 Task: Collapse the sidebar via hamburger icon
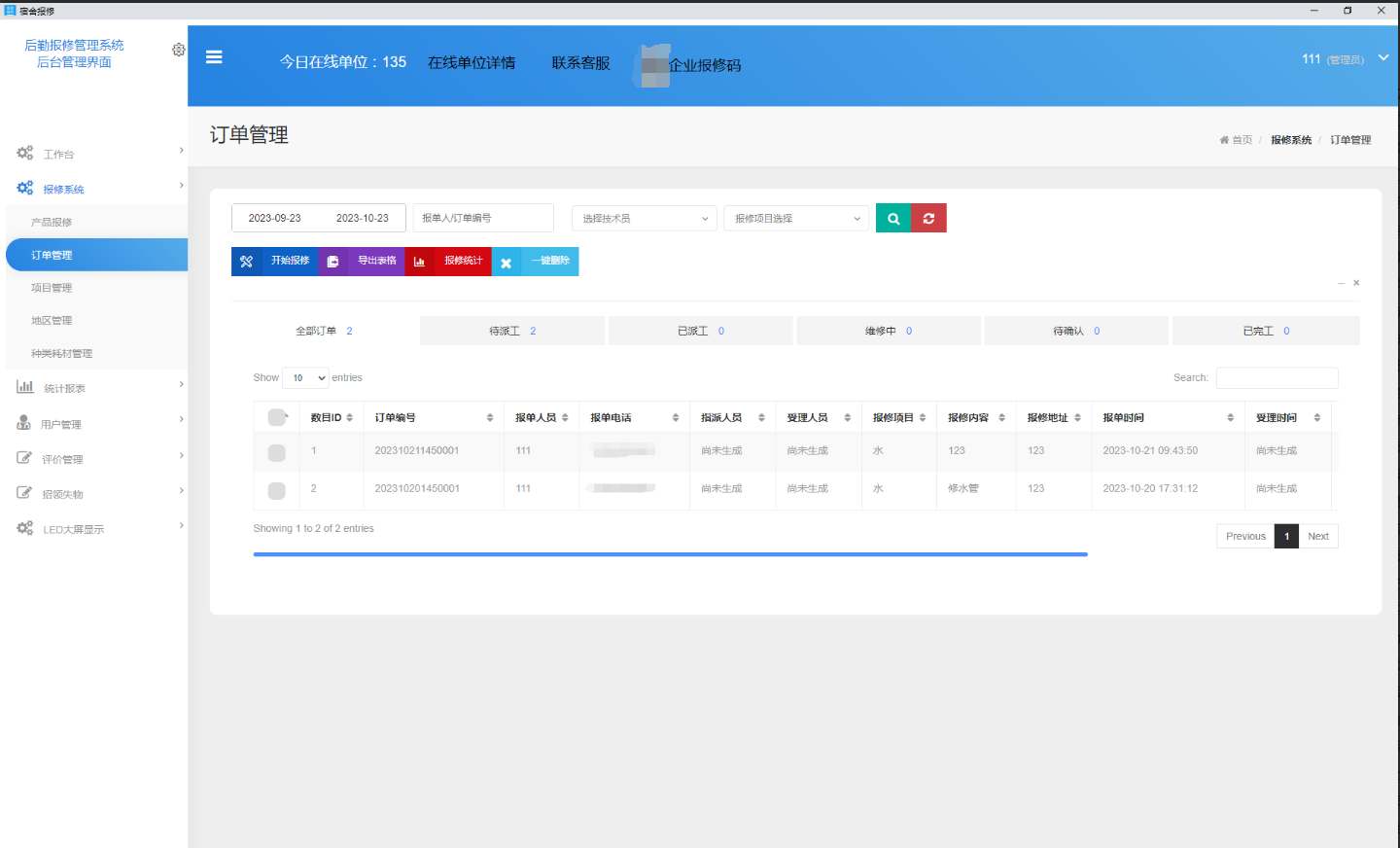pos(214,55)
